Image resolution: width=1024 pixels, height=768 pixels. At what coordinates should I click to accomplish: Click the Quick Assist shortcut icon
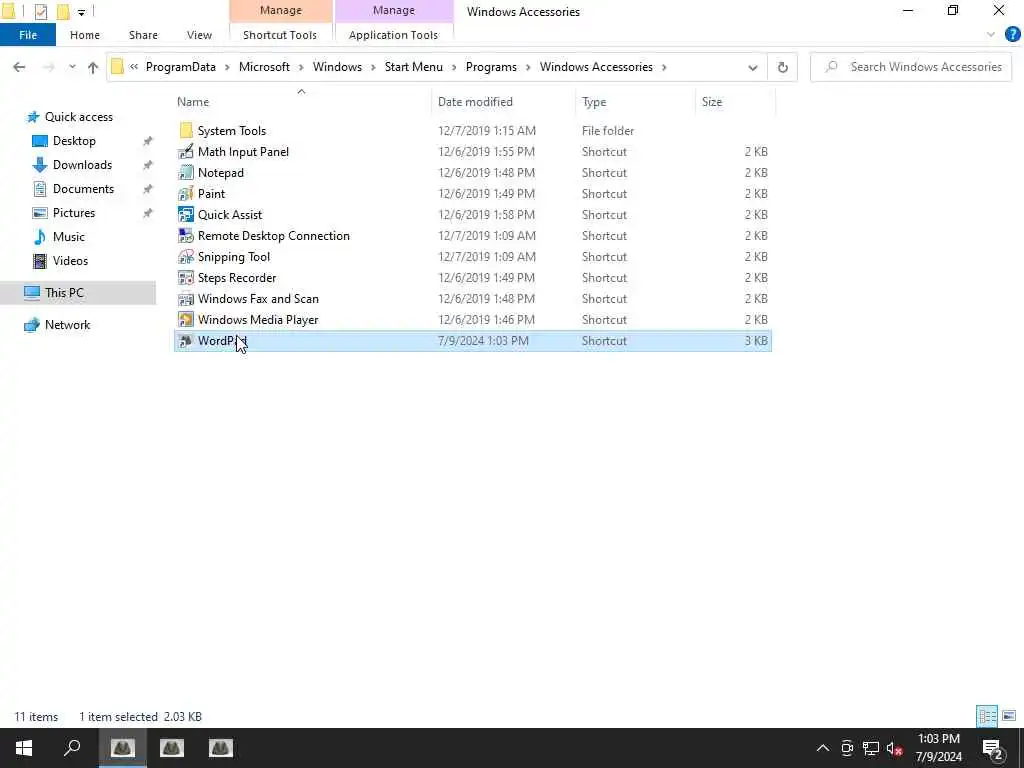tap(186, 214)
